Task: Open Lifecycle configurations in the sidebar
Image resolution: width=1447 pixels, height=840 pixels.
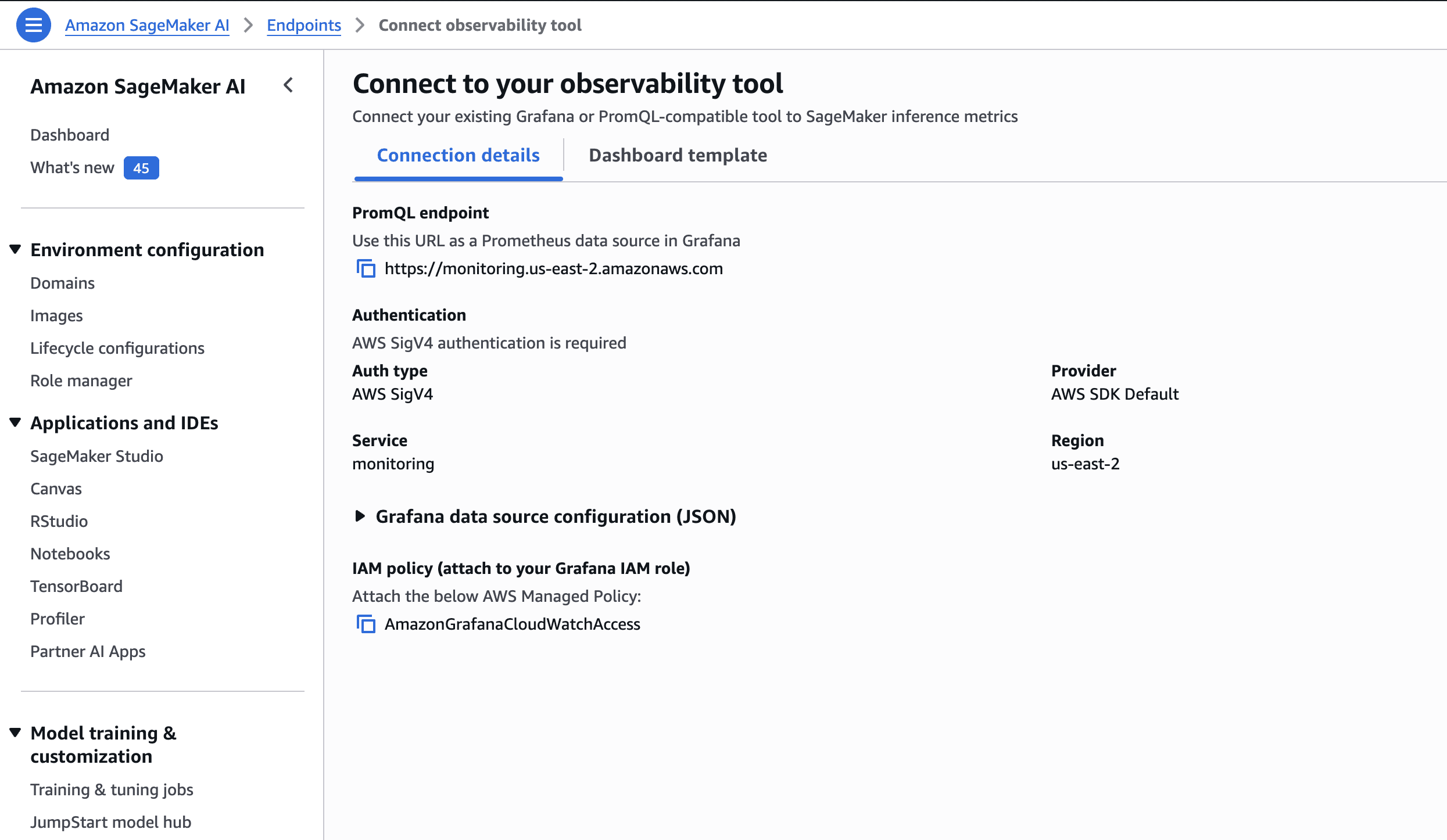Action: point(117,348)
